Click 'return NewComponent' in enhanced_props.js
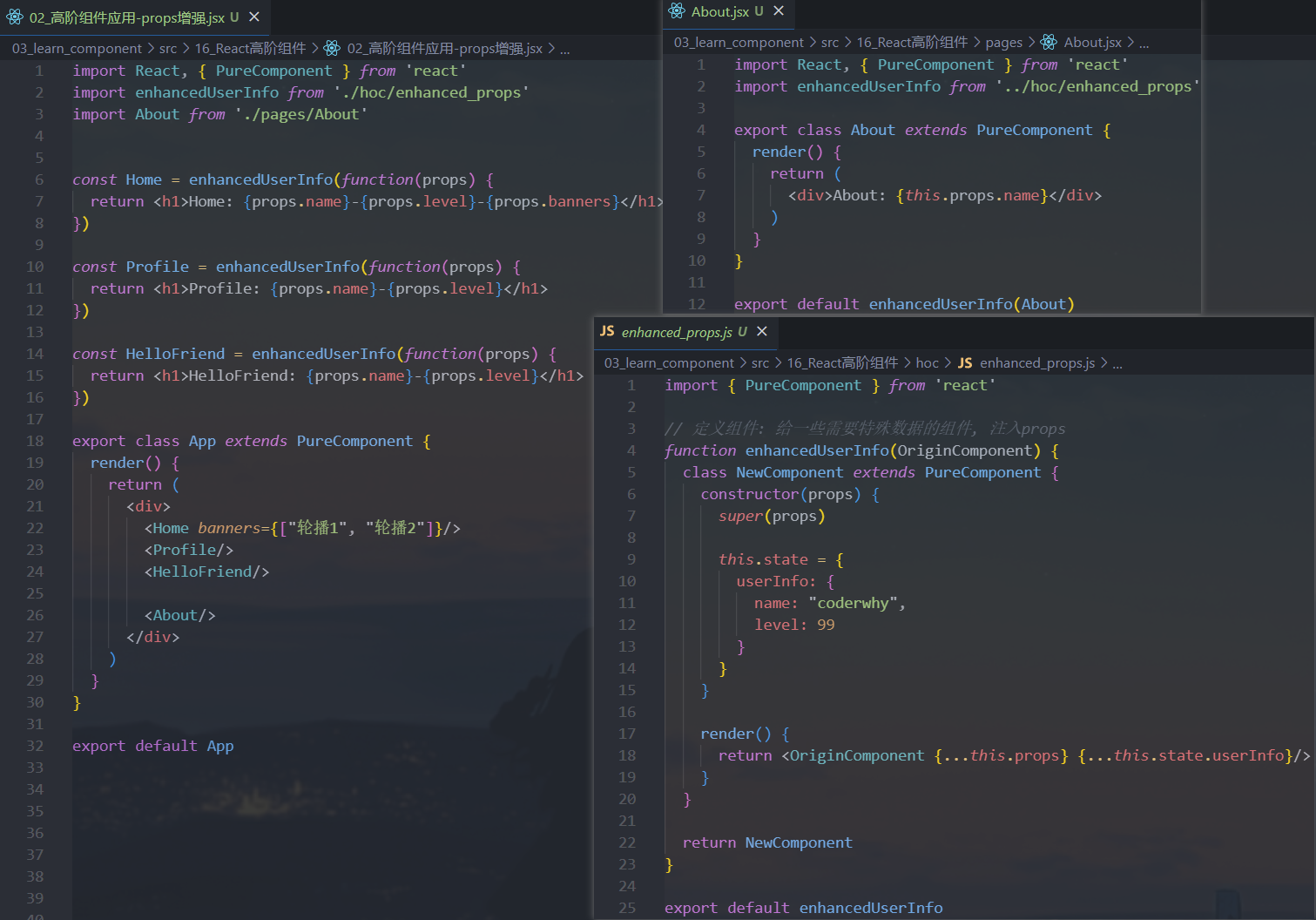The height and width of the screenshot is (920, 1316). coord(767,842)
